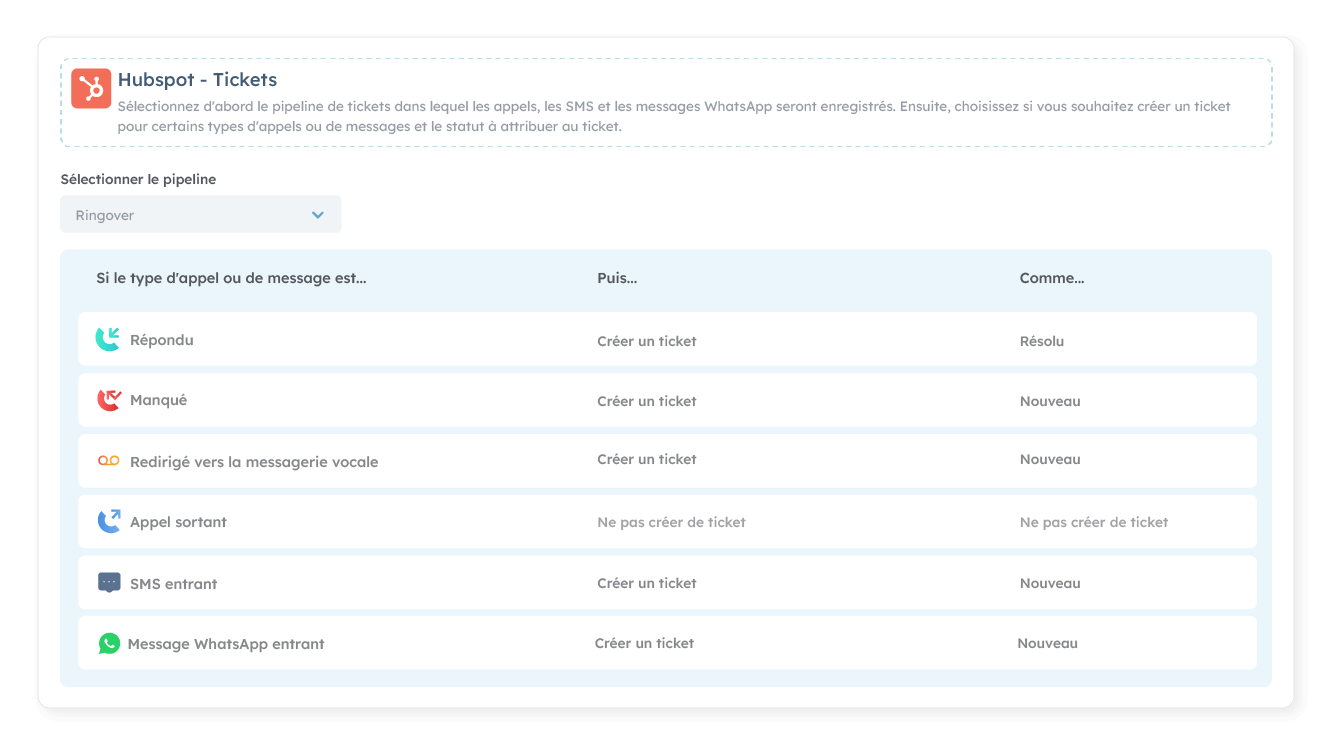Click the 'Message WhatsApp entrant' label
Image resolution: width=1332 pixels, height=746 pixels.
[x=226, y=644]
